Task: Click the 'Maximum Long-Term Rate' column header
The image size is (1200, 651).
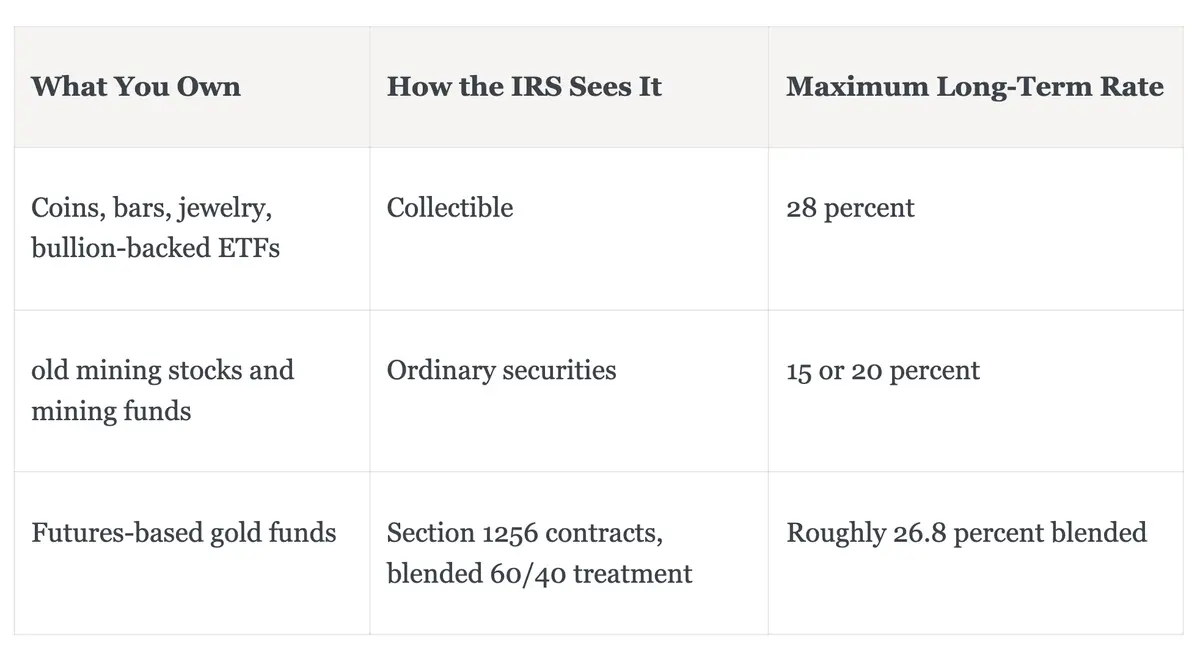Action: [x=976, y=87]
